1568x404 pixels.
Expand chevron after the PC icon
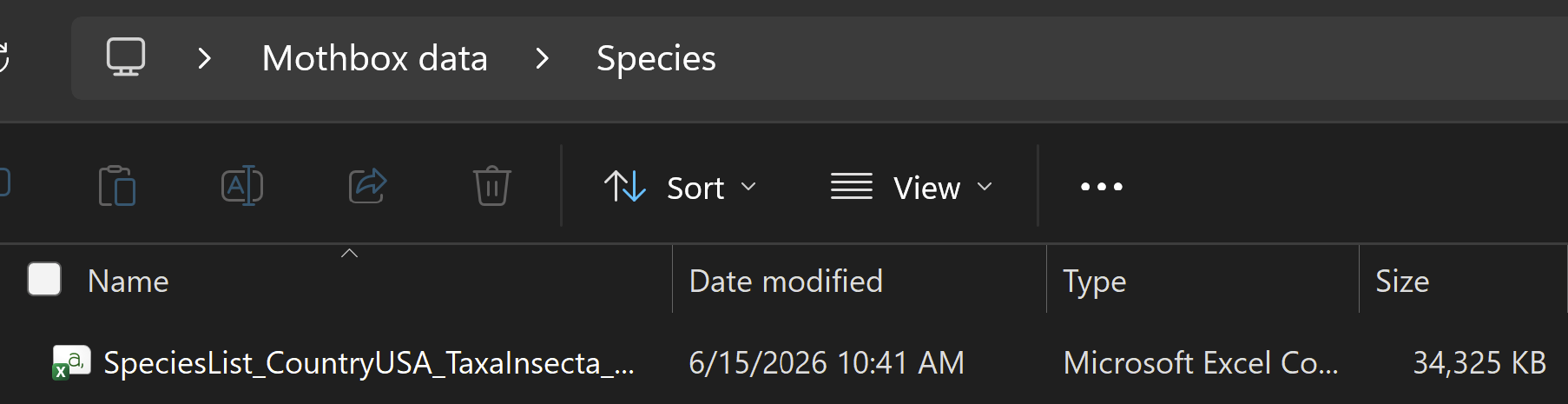[204, 58]
